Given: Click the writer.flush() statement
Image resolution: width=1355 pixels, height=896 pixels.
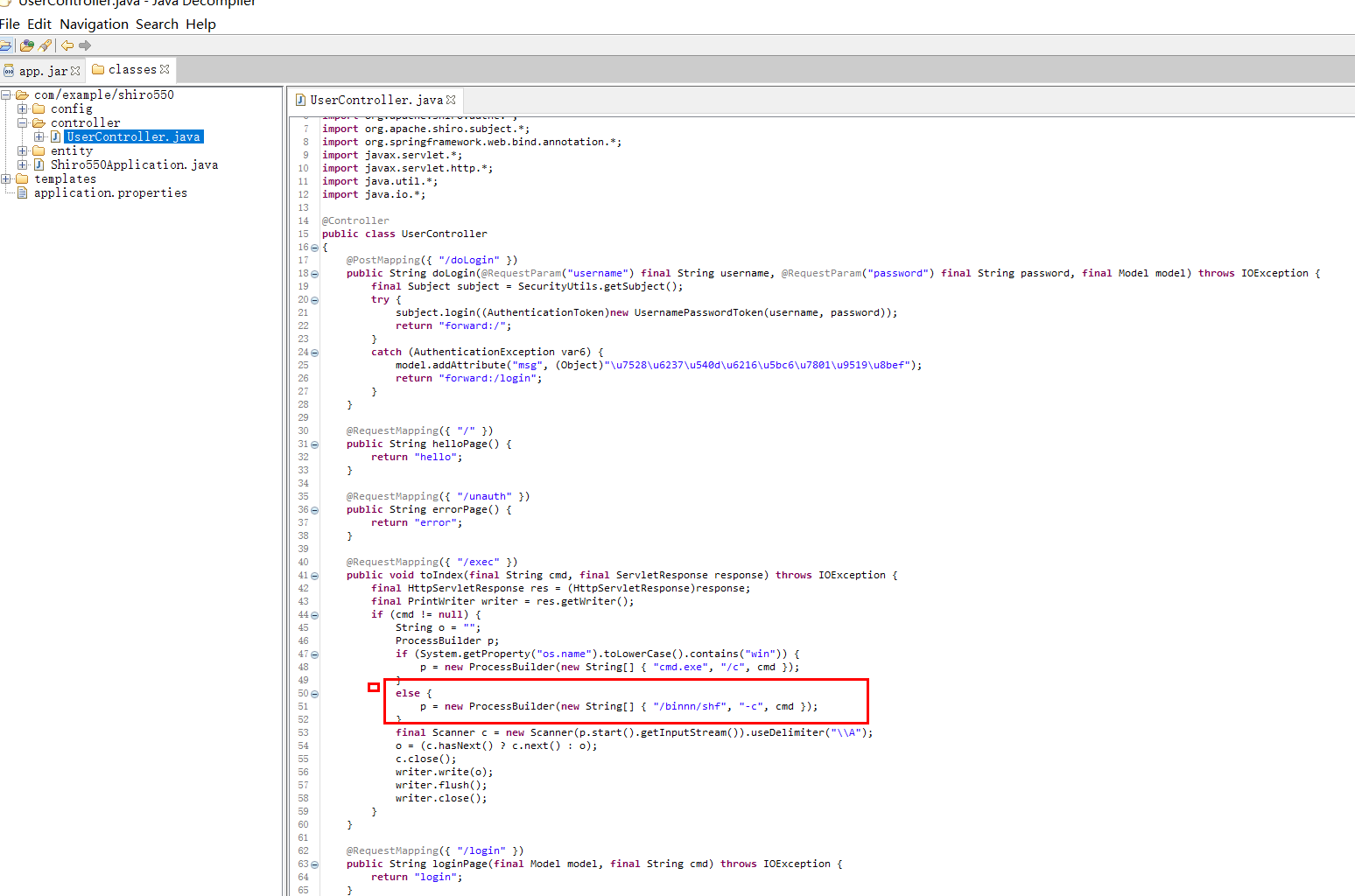Looking at the screenshot, I should coord(441,785).
